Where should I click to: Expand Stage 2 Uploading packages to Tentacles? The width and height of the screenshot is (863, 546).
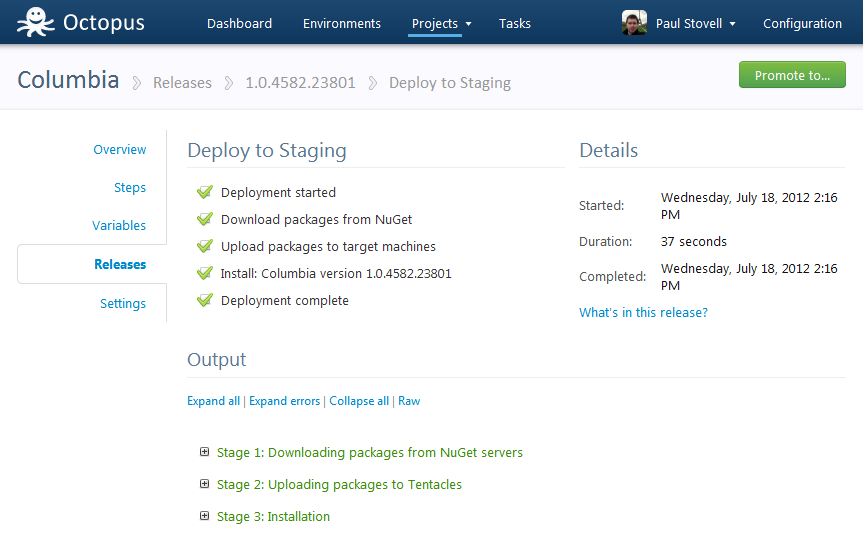[x=205, y=484]
